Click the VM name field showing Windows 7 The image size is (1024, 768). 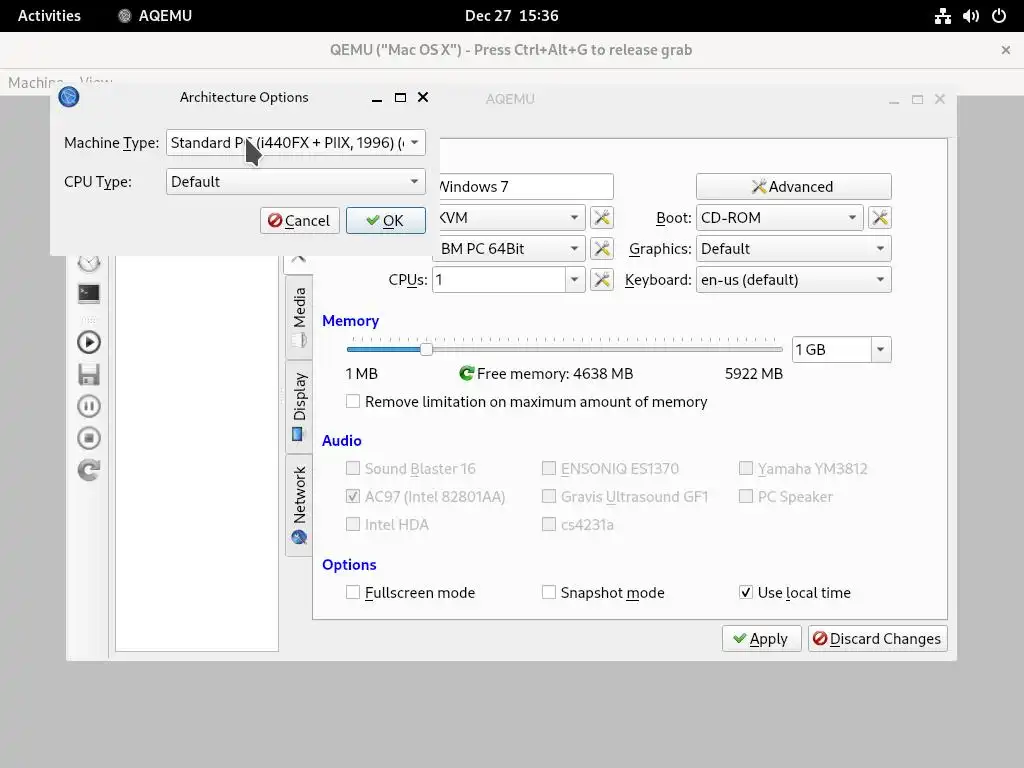[526, 187]
